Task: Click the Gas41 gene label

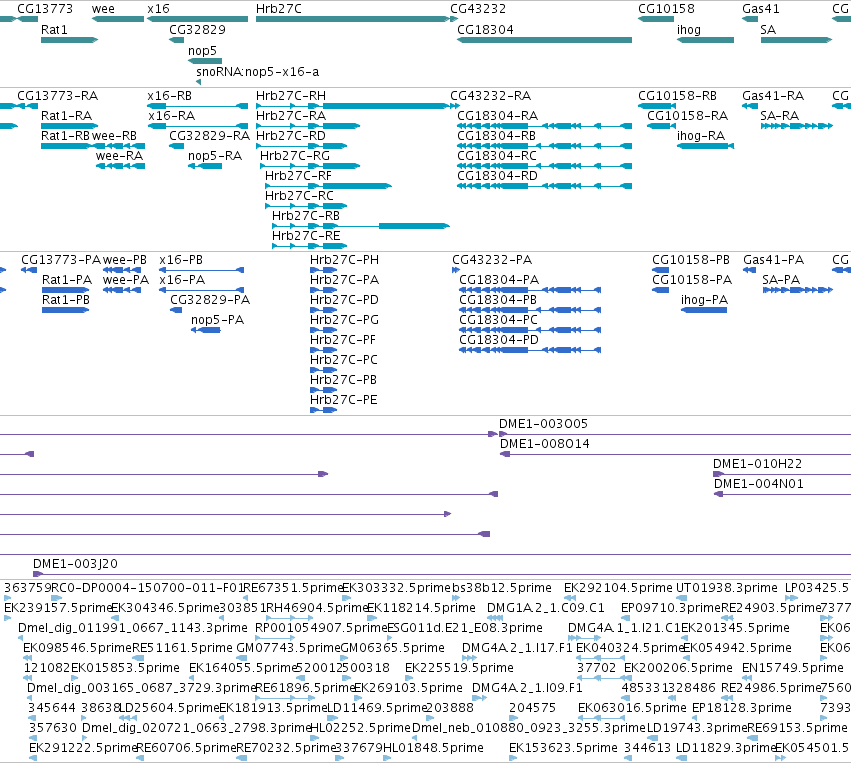Action: coord(761,9)
